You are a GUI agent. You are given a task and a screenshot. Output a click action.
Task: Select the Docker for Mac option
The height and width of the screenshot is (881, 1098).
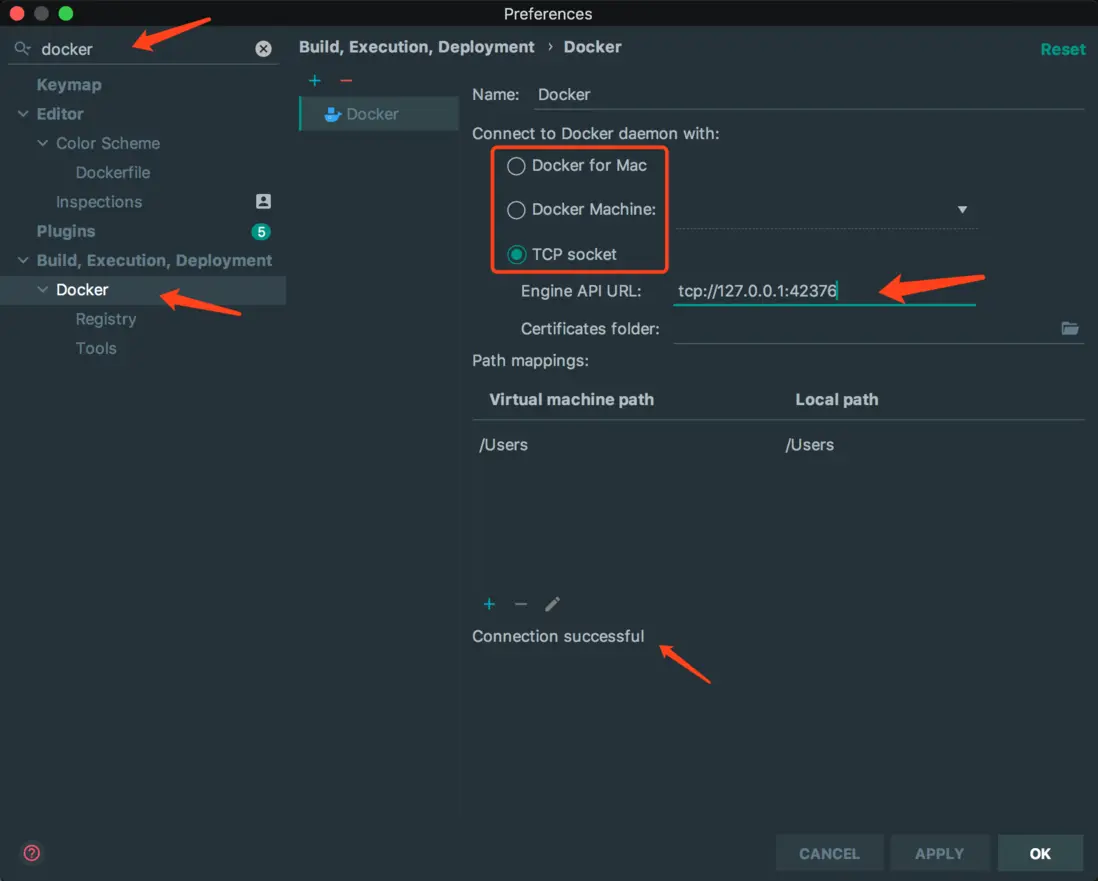578,165
